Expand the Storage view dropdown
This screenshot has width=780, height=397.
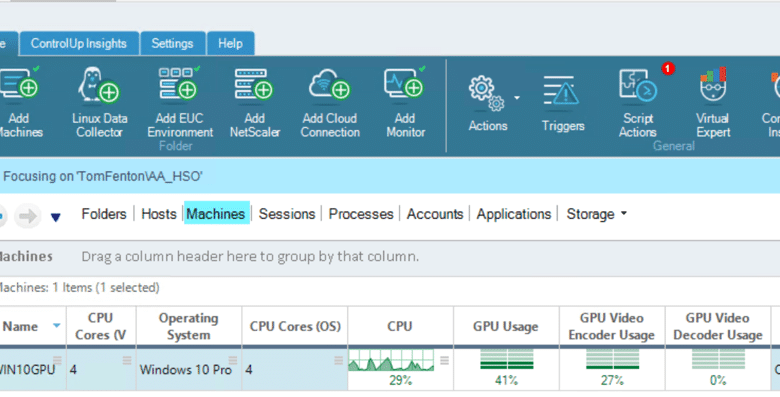[624, 213]
